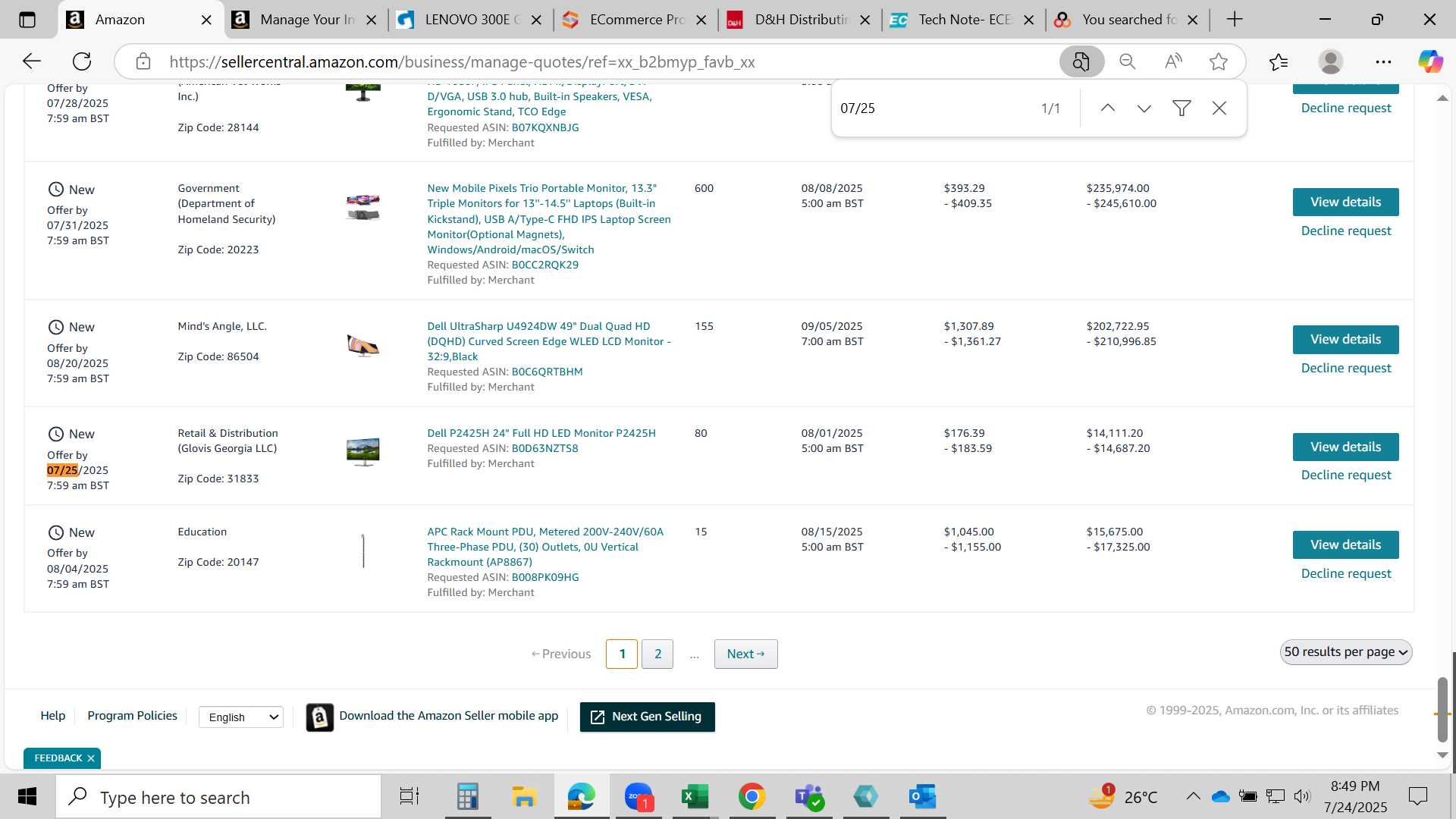Decline request for Dell P2425H quote
1456x819 pixels.
tap(1346, 475)
